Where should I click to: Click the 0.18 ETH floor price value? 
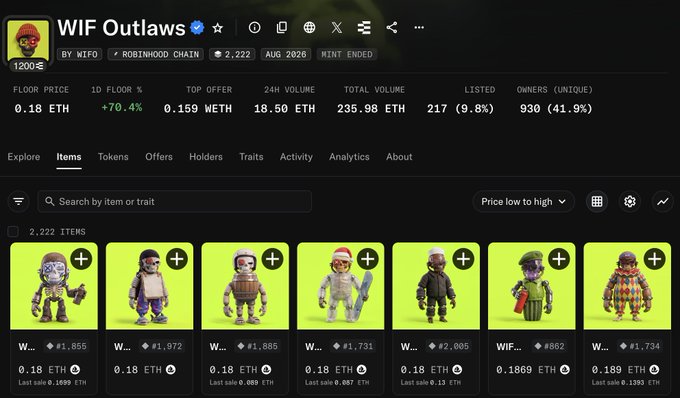pyautogui.click(x=42, y=108)
